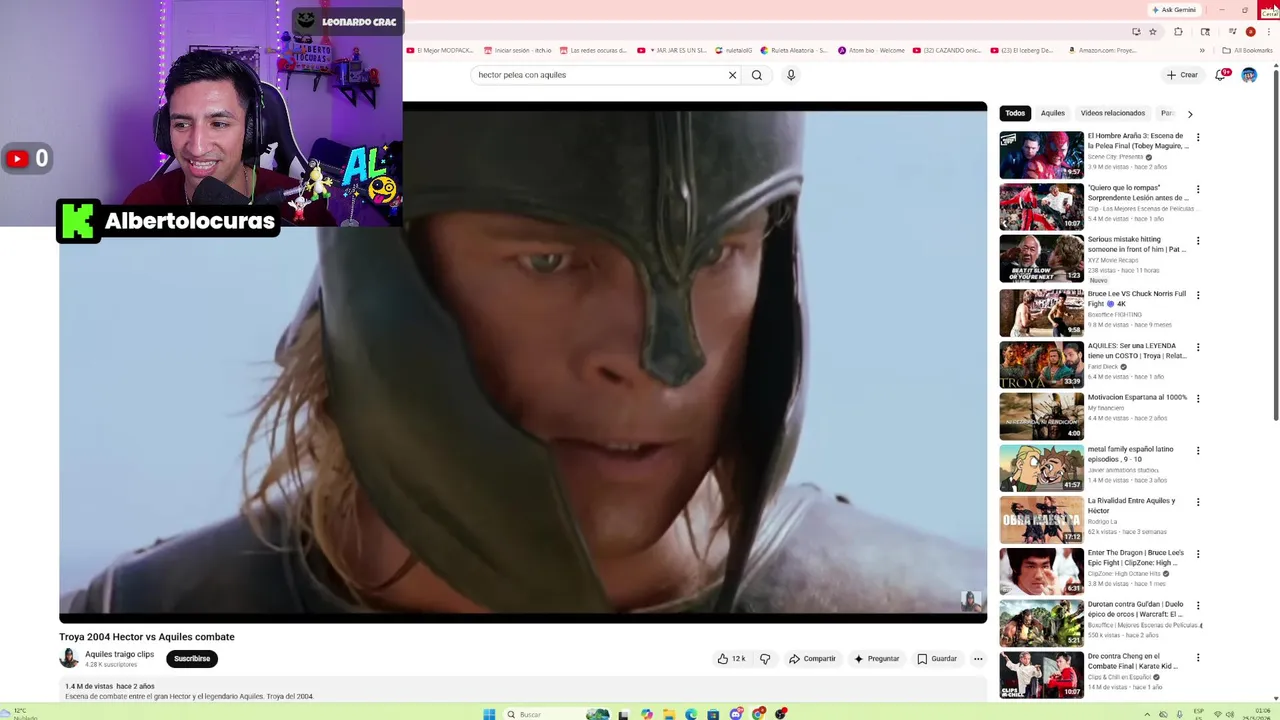Open the Crear menu

point(1182,75)
